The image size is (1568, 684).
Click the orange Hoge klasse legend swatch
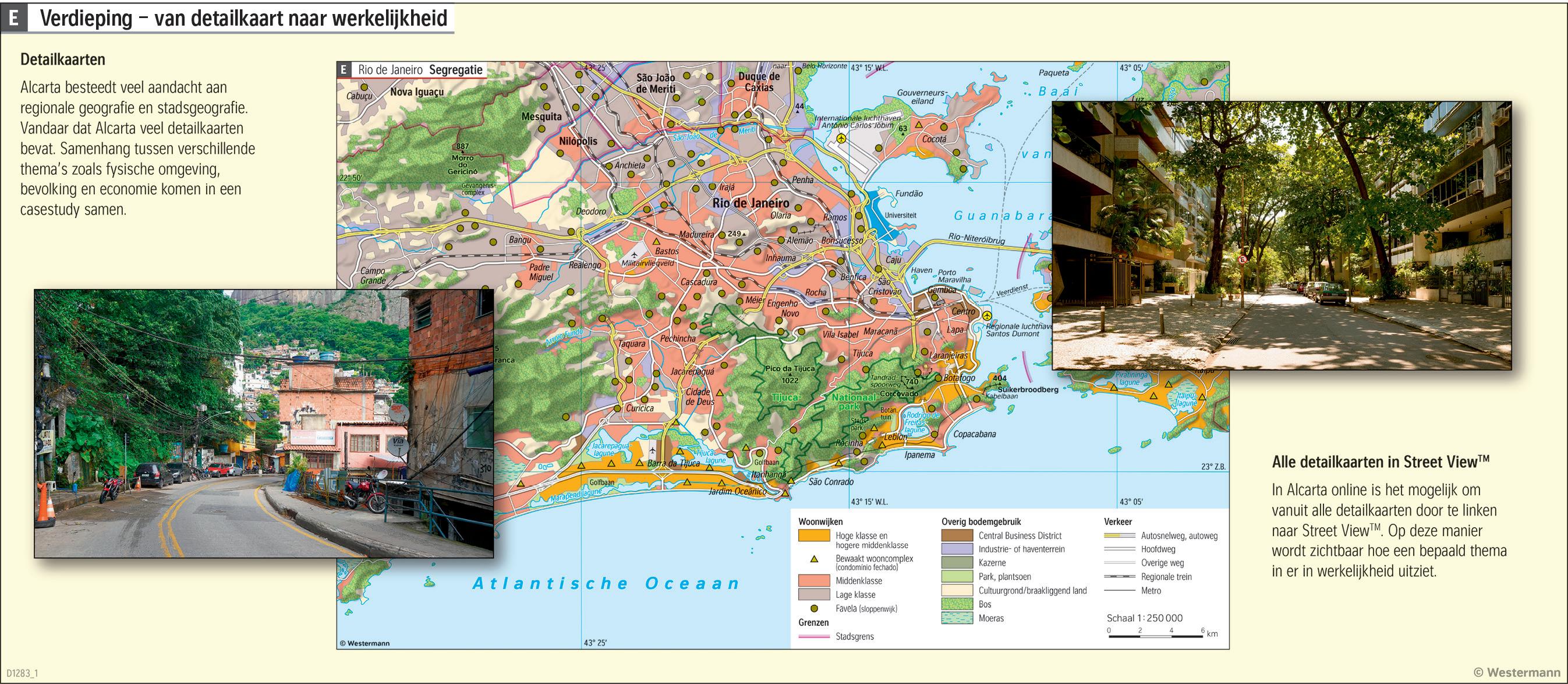click(814, 536)
